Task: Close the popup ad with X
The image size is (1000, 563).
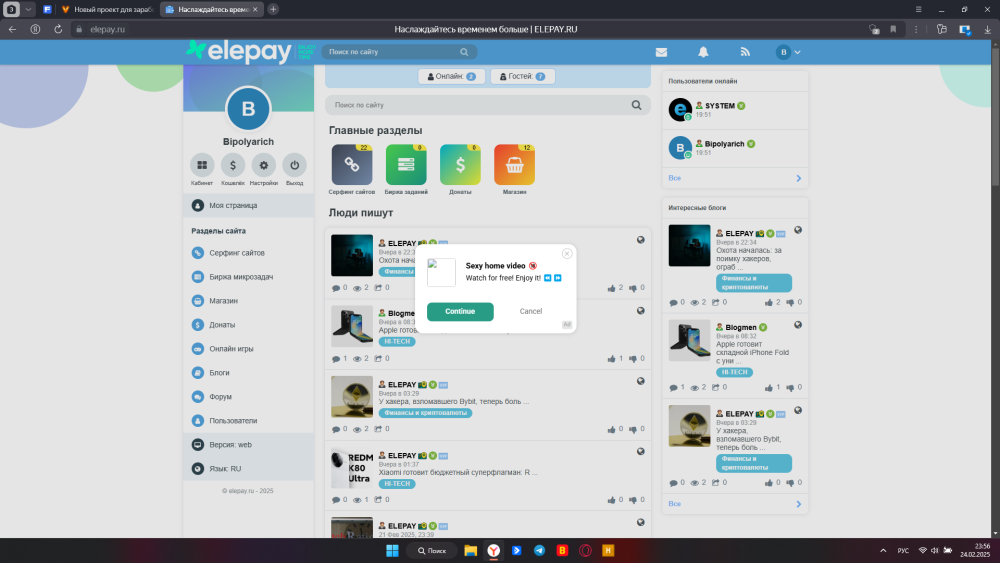Action: [x=567, y=254]
